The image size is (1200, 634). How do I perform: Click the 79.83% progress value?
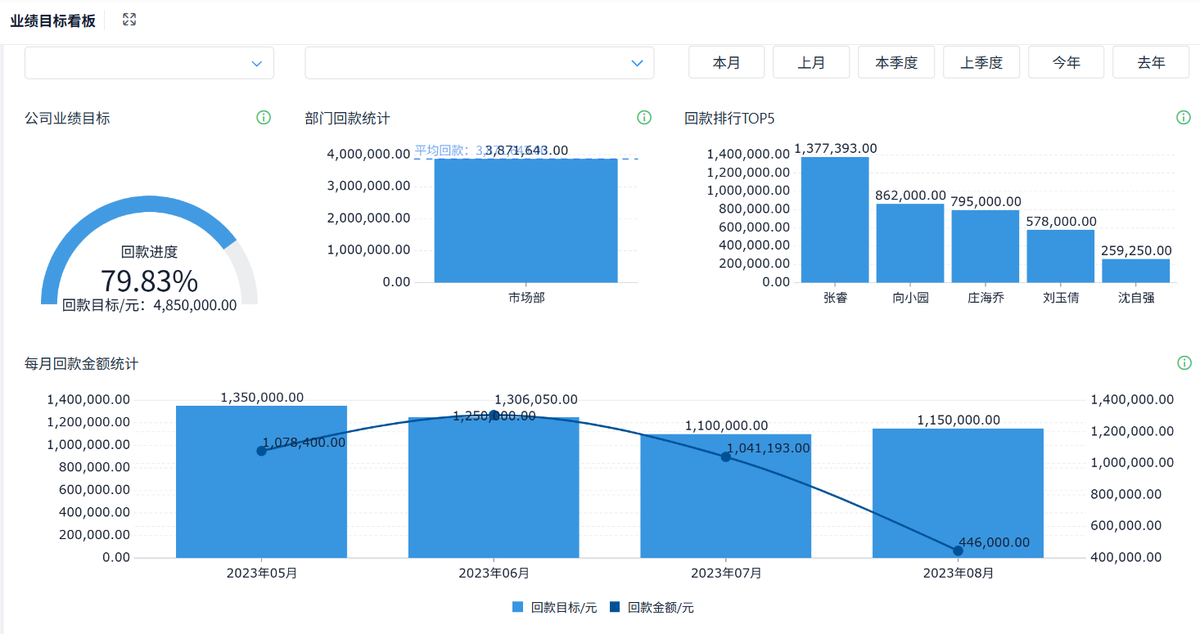click(149, 282)
